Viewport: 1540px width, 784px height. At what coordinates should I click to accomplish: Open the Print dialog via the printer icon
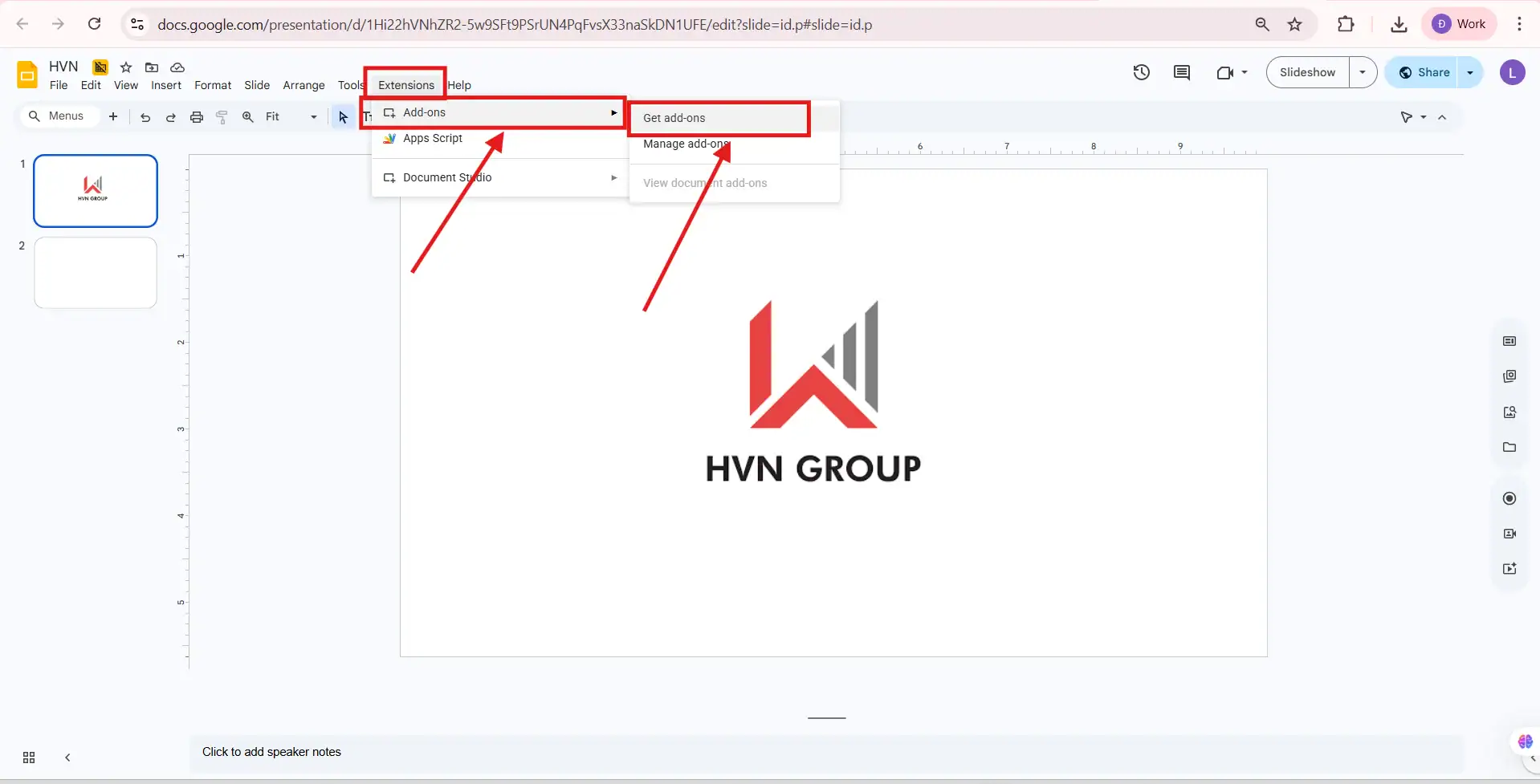[197, 116]
